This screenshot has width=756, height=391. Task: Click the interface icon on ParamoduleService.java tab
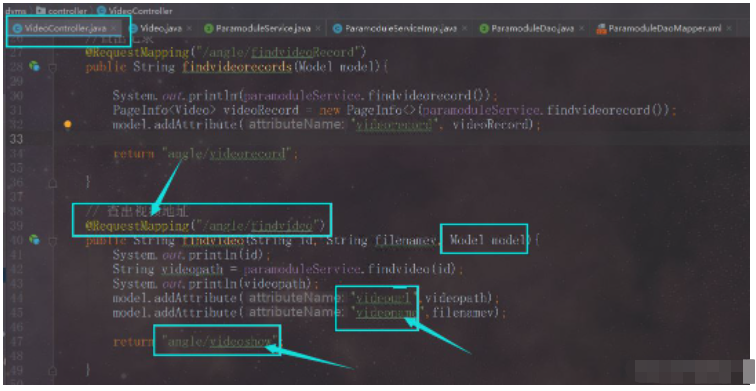pyautogui.click(x=208, y=28)
